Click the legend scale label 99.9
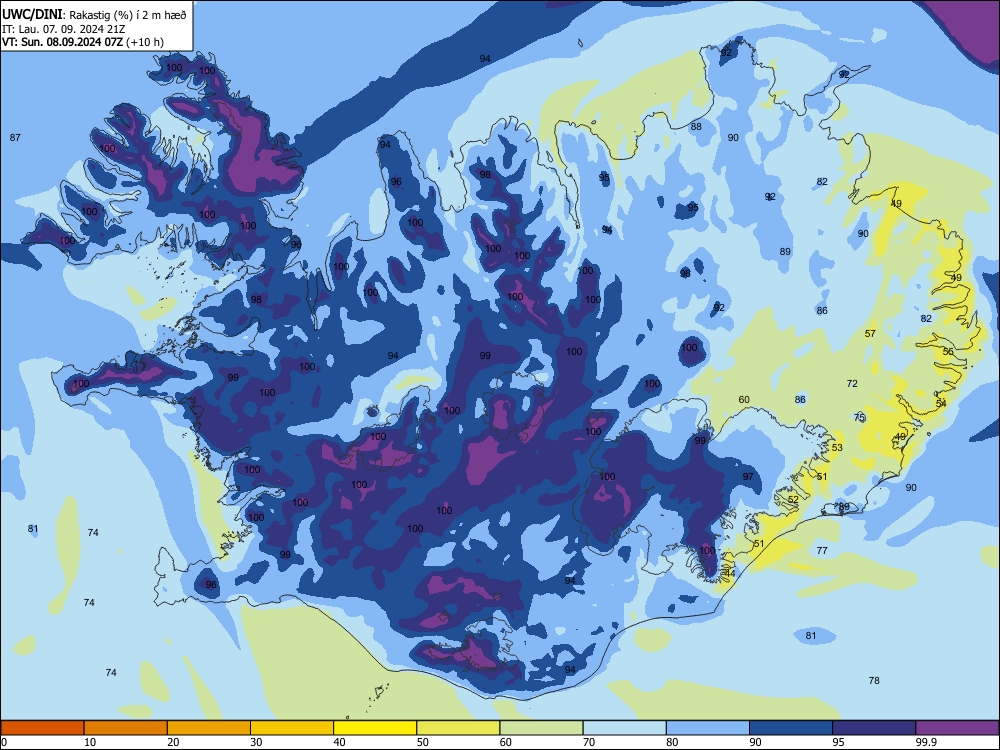1000x750 pixels. [x=926, y=742]
